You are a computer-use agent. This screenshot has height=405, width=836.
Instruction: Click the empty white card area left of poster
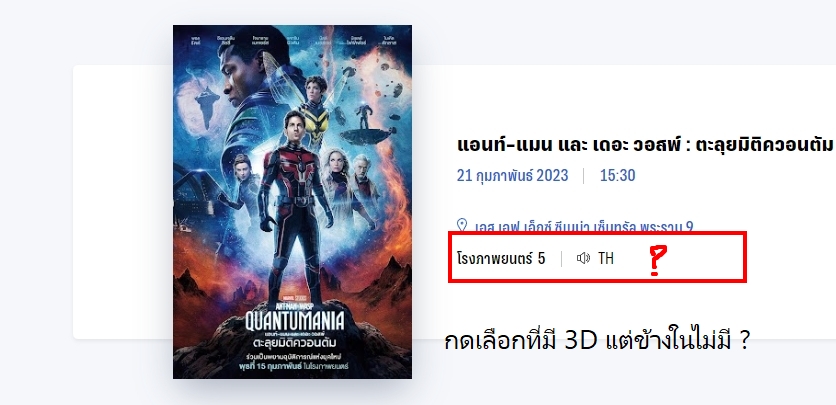point(123,202)
